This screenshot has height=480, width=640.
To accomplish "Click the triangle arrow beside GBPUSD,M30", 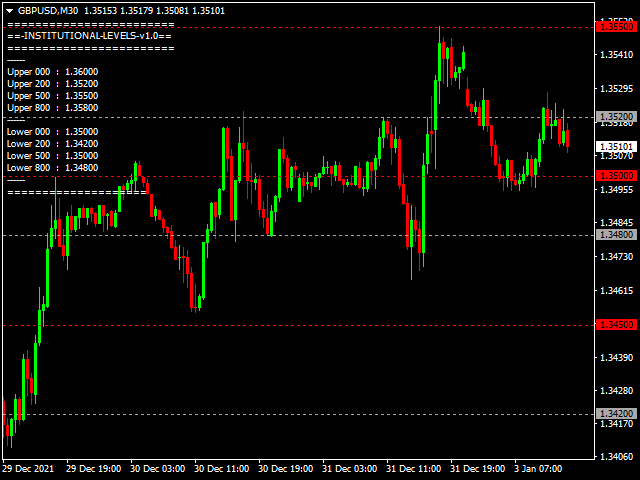I will tap(10, 11).
